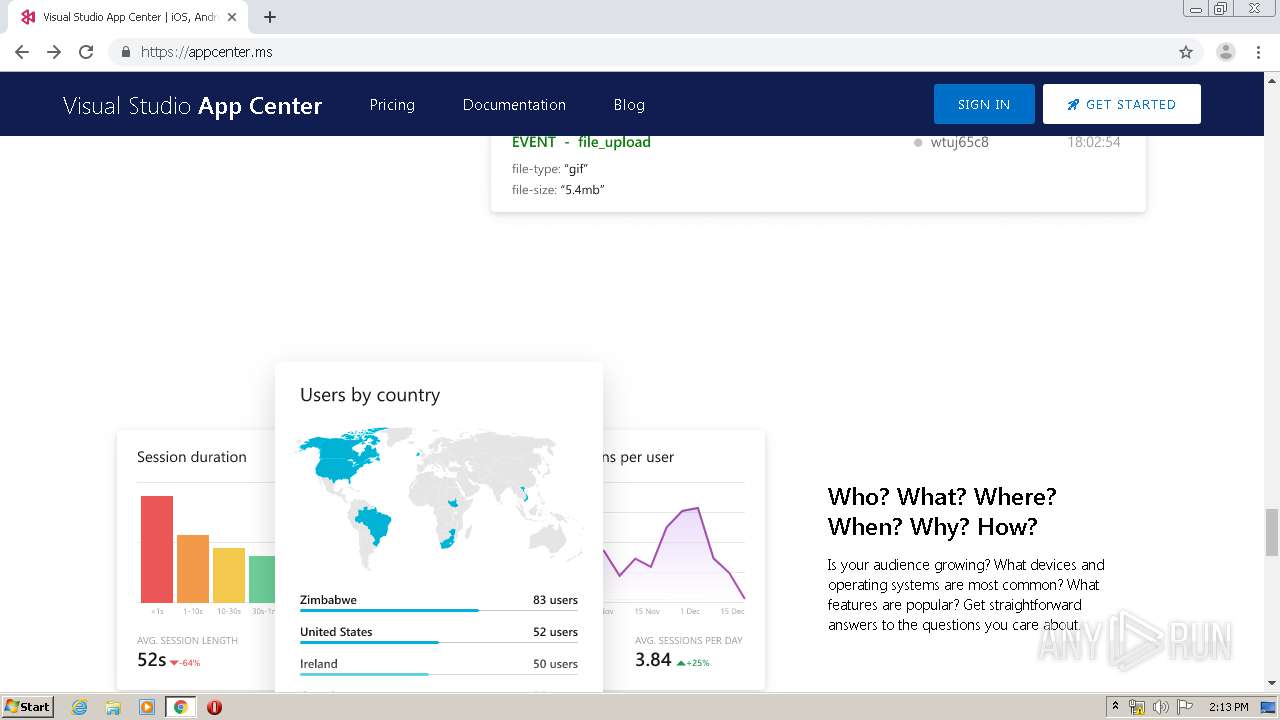Open the Windows Start menu
1280x720 pixels.
point(27,706)
